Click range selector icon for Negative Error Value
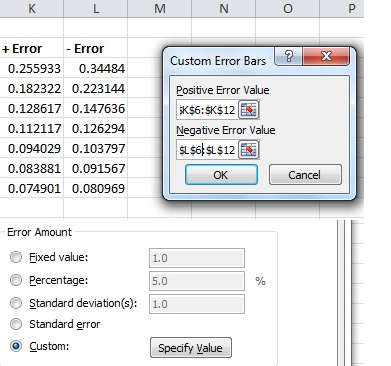The width and height of the screenshot is (391, 366). [x=249, y=150]
